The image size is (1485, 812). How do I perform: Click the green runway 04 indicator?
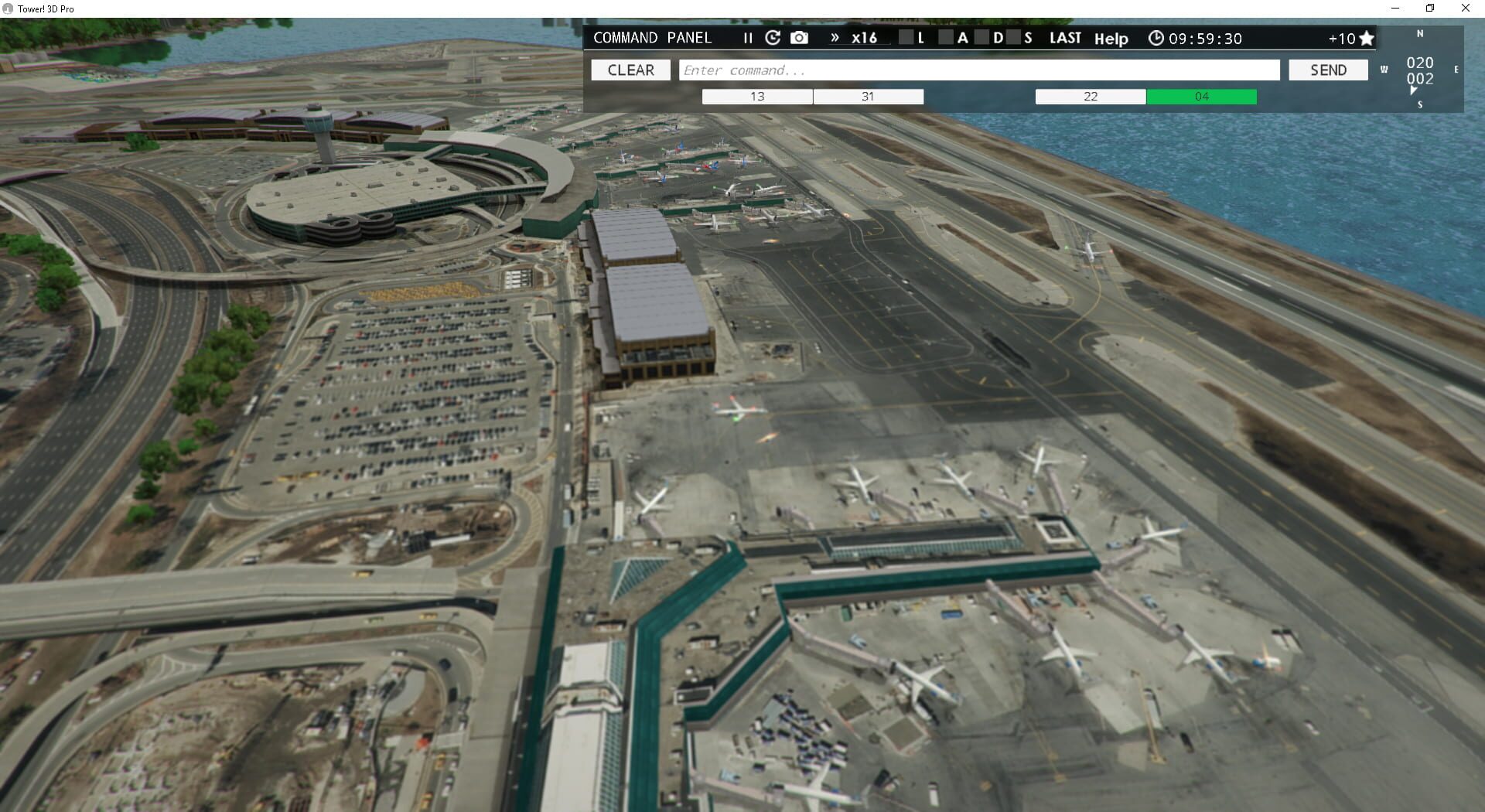pyautogui.click(x=1203, y=97)
